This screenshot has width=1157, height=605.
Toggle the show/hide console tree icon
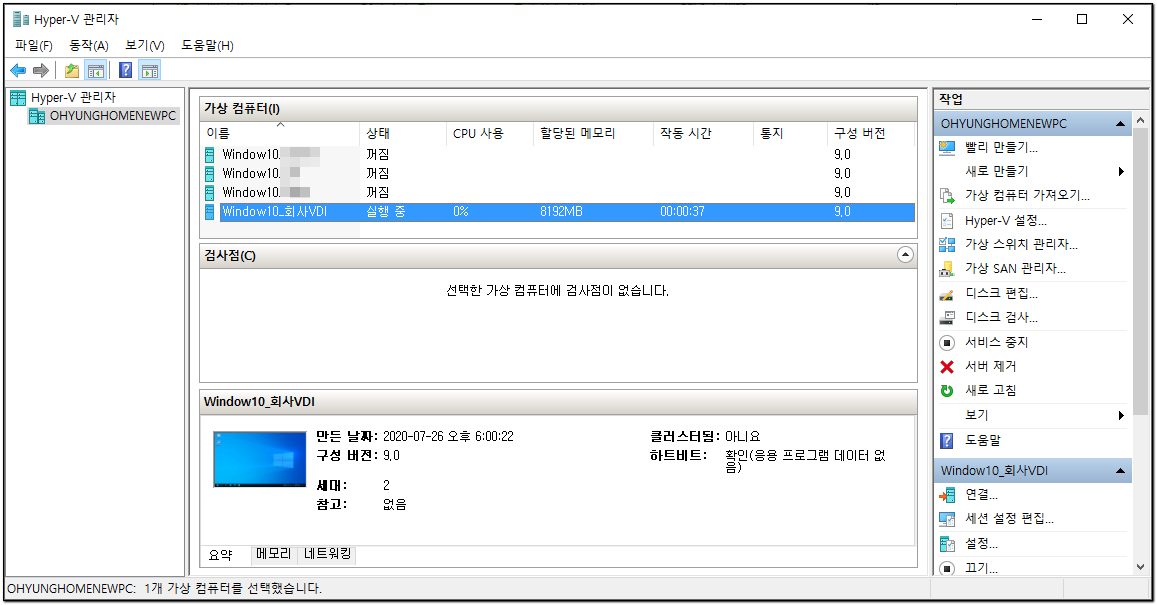coord(96,71)
